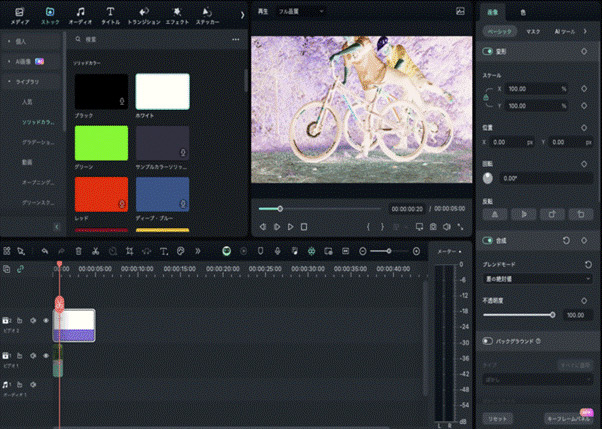602x429 pixels.
Task: Click the 不透明度 opacity slider
Action: [518, 314]
